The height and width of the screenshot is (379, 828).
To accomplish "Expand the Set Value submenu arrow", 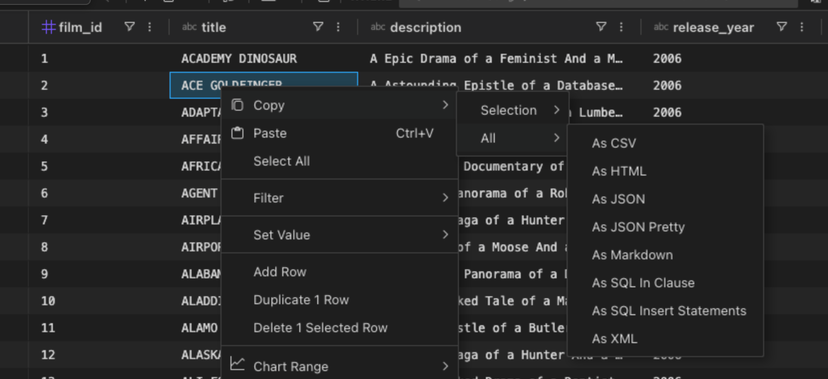I will (x=446, y=235).
